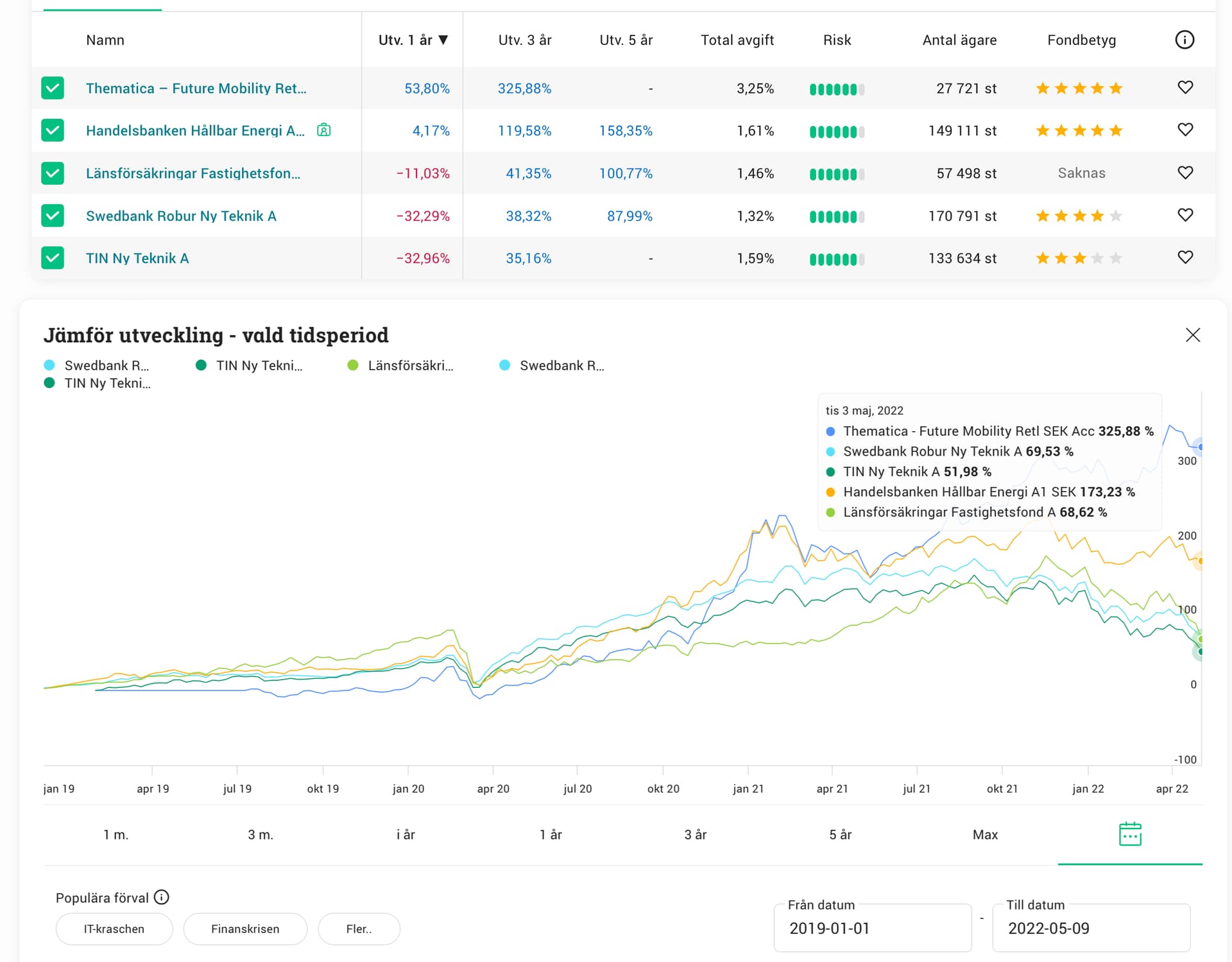Uncheck Thematica Future Mobility checkbox
1232x962 pixels.
pos(53,88)
